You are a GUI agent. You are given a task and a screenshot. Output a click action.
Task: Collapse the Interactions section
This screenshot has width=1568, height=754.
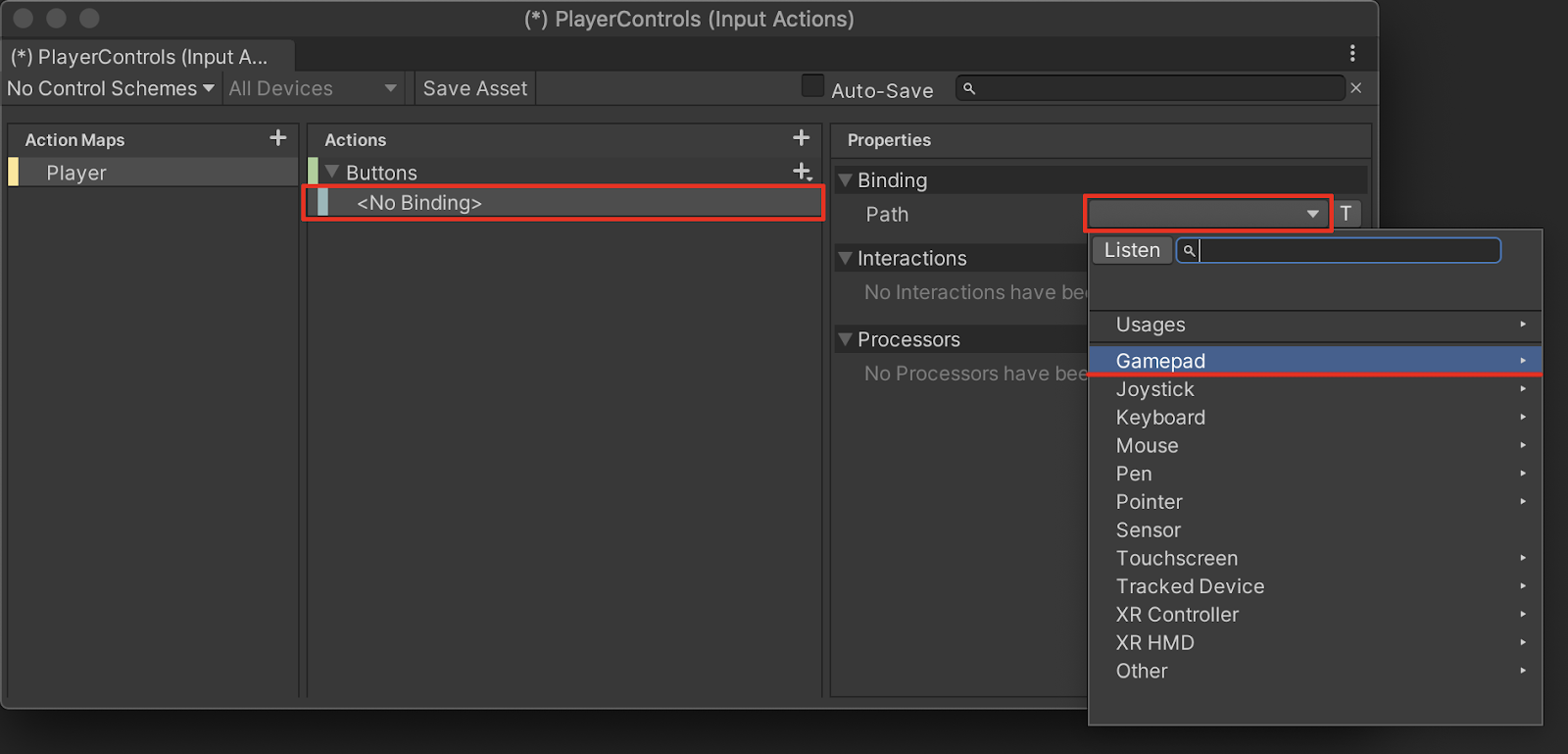[845, 259]
